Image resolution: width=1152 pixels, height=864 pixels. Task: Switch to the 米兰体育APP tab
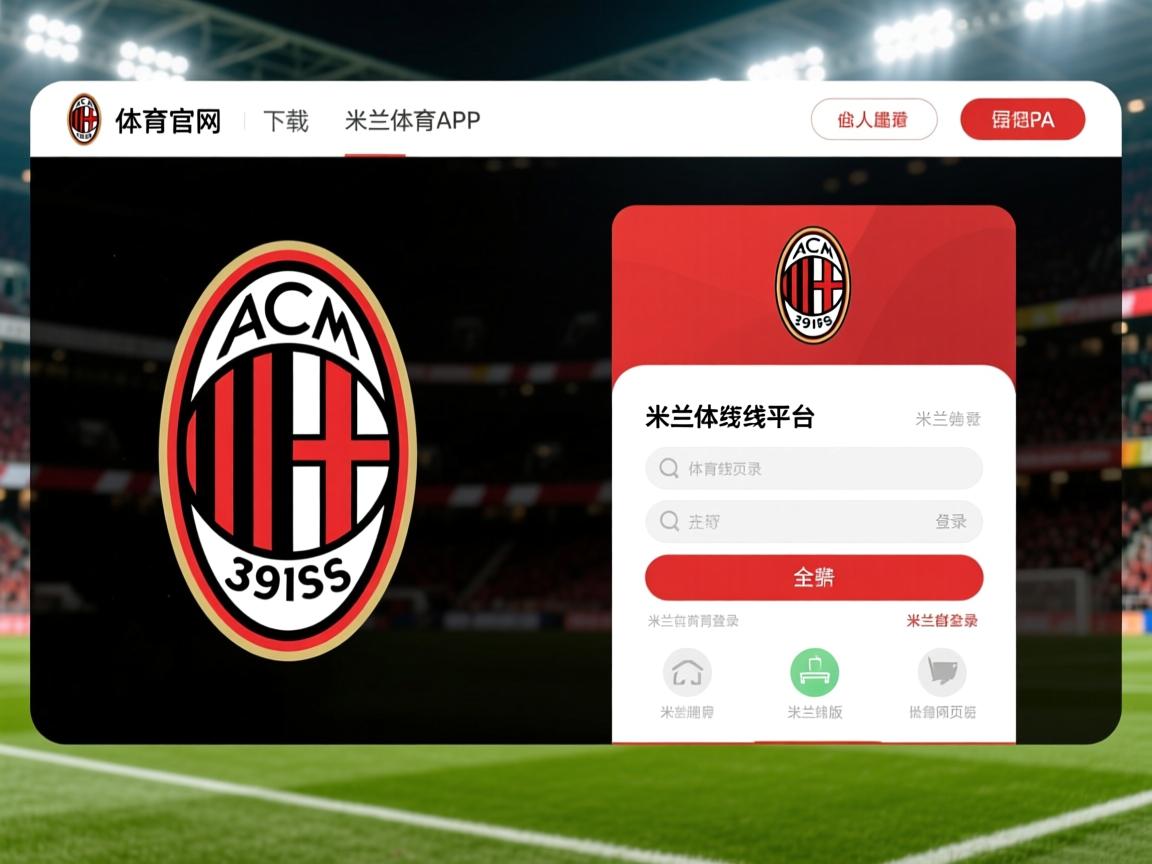pyautogui.click(x=412, y=120)
